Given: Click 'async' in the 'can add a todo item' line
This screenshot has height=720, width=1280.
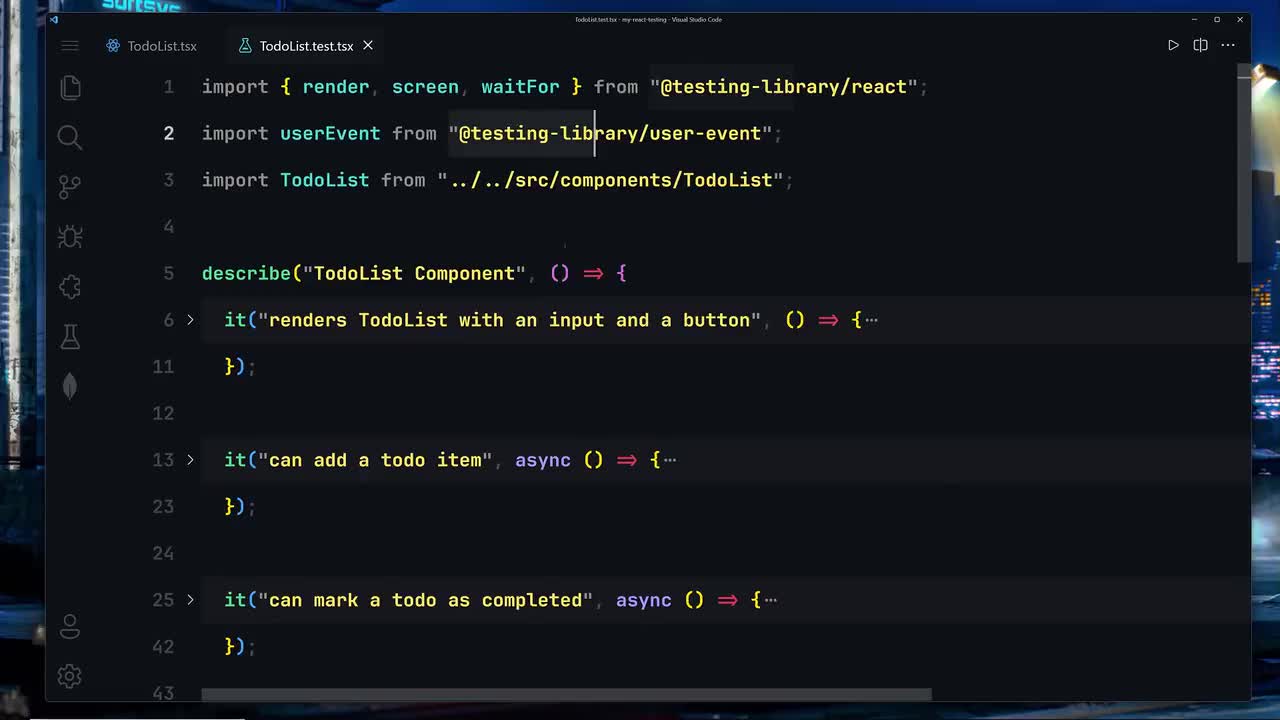Looking at the screenshot, I should point(543,460).
